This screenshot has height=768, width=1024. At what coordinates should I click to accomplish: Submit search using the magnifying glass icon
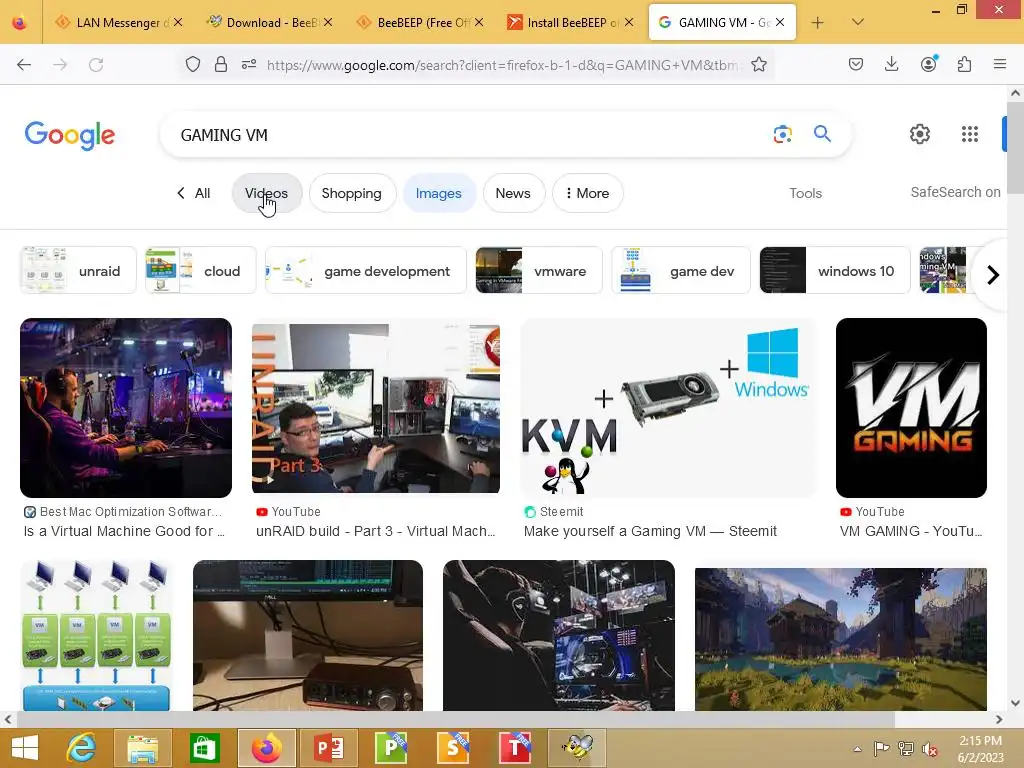tap(822, 134)
